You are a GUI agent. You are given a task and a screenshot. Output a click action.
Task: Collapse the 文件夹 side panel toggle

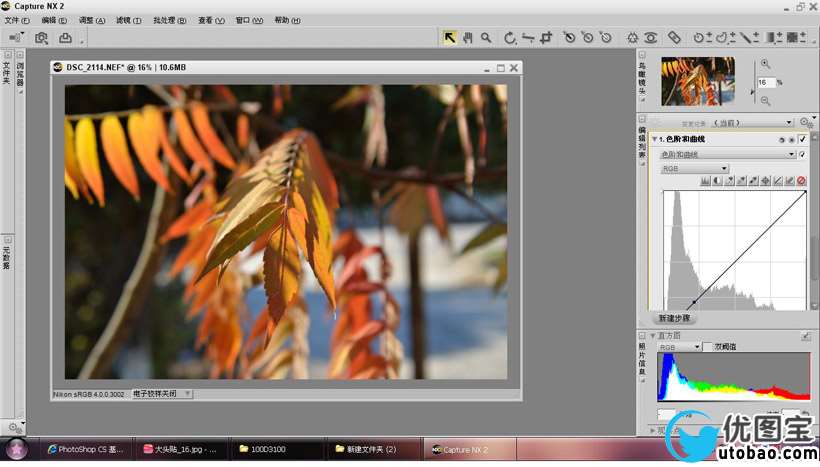[x=7, y=54]
